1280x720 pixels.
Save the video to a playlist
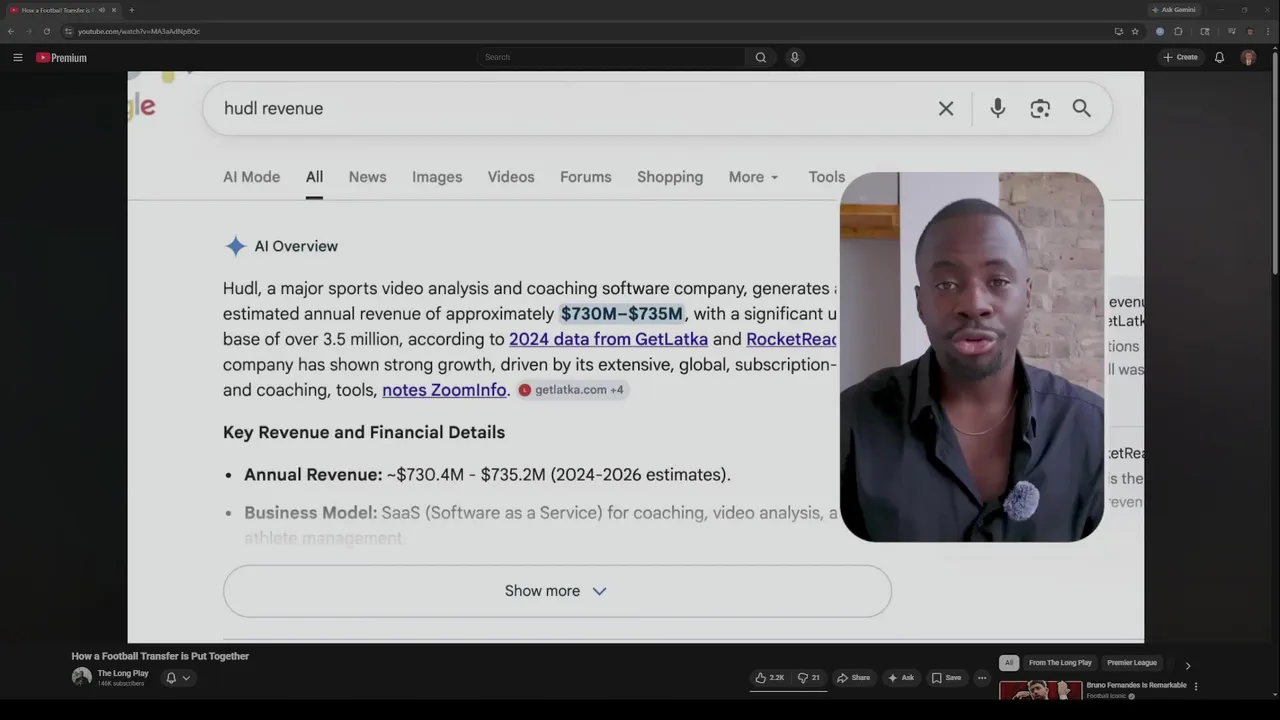[946, 678]
